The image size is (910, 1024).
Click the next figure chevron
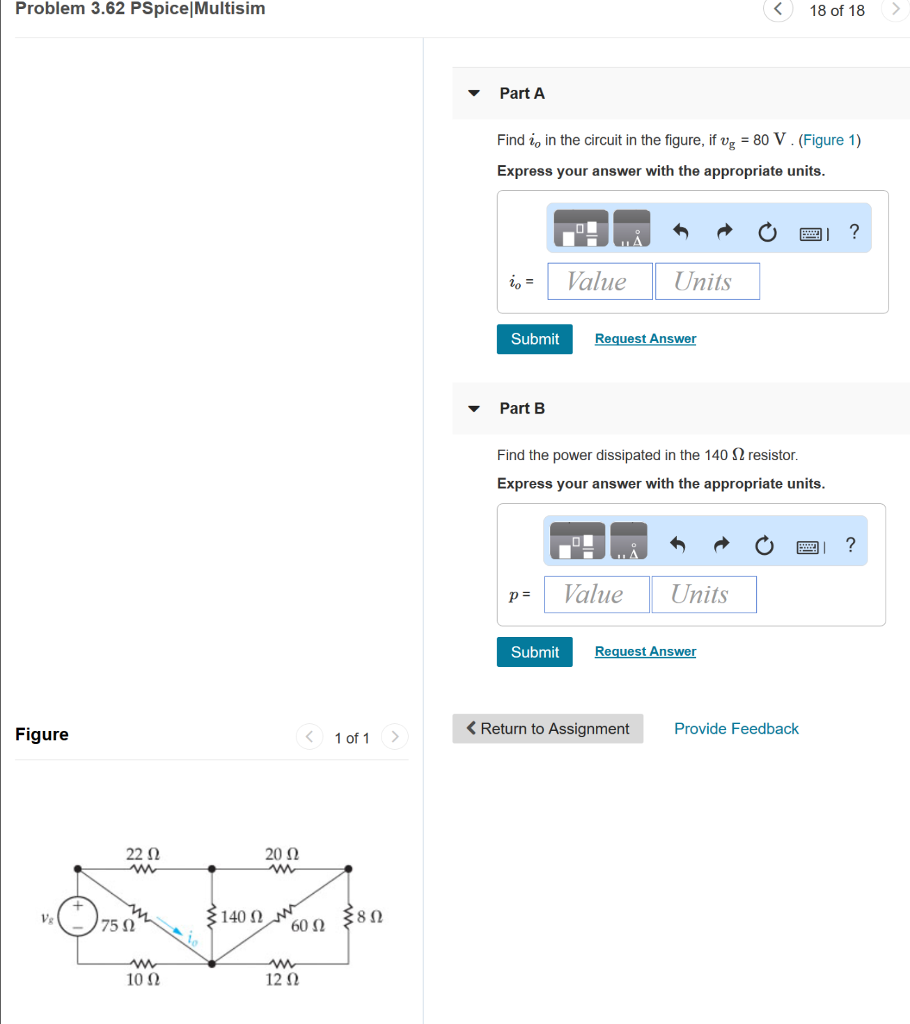(x=394, y=737)
